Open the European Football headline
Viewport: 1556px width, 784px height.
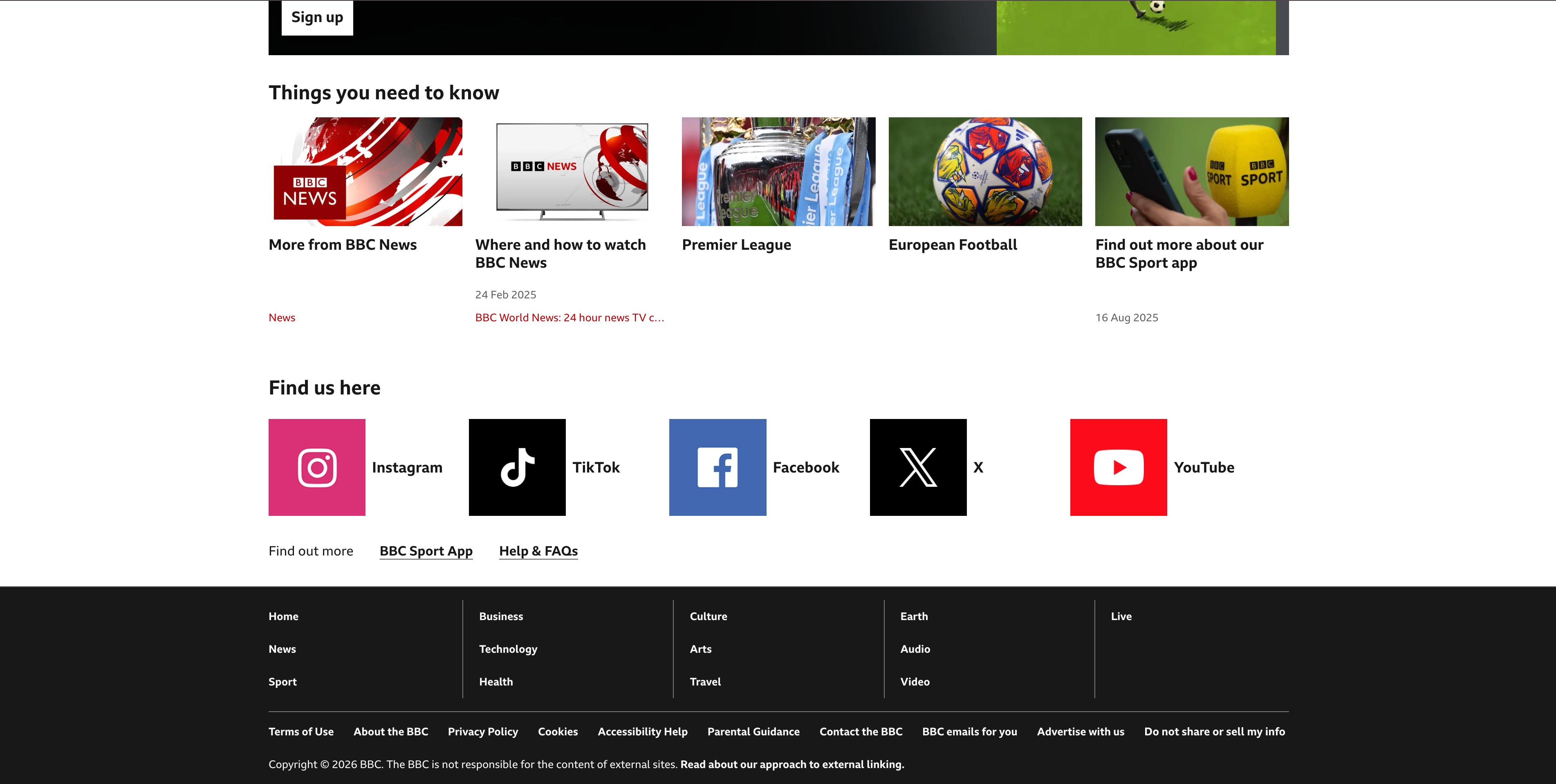[953, 244]
